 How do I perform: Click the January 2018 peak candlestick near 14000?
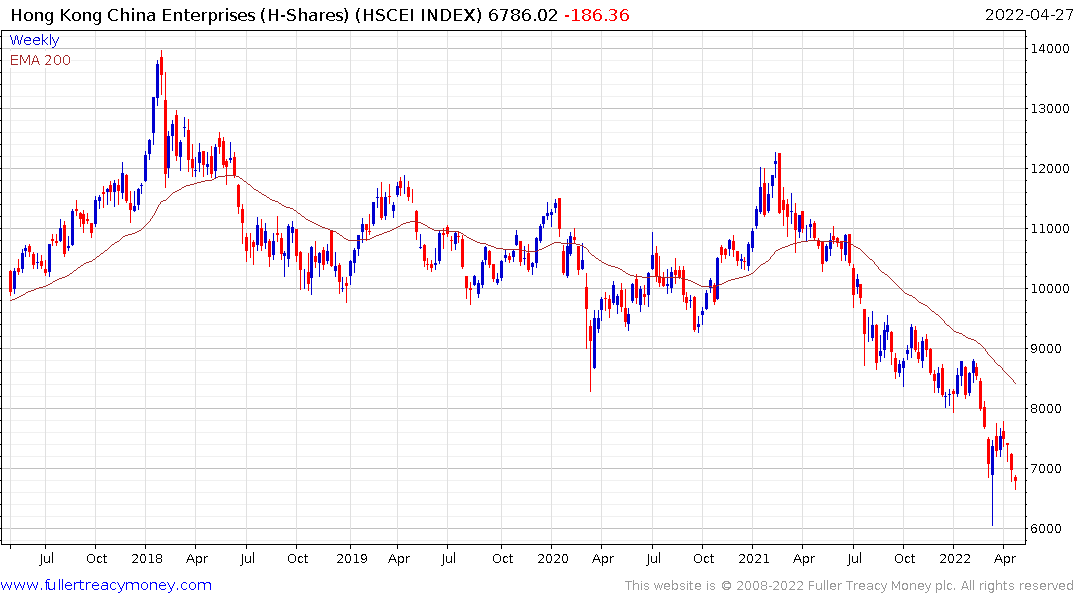(x=161, y=72)
